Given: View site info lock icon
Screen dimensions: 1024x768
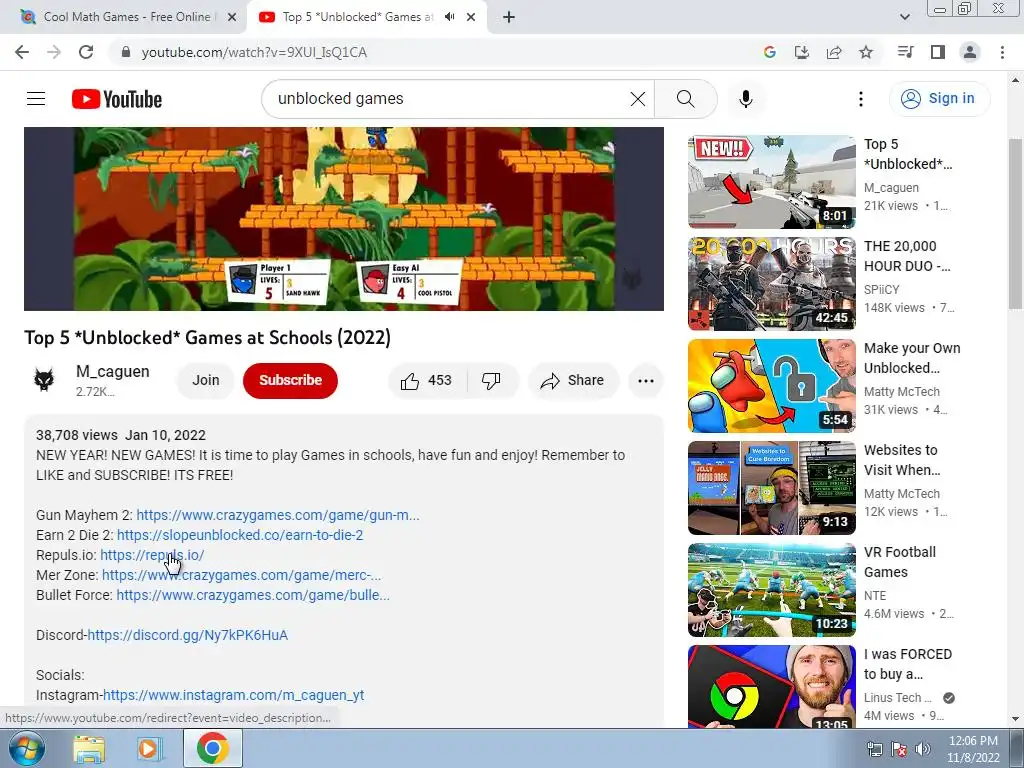Looking at the screenshot, I should (126, 52).
